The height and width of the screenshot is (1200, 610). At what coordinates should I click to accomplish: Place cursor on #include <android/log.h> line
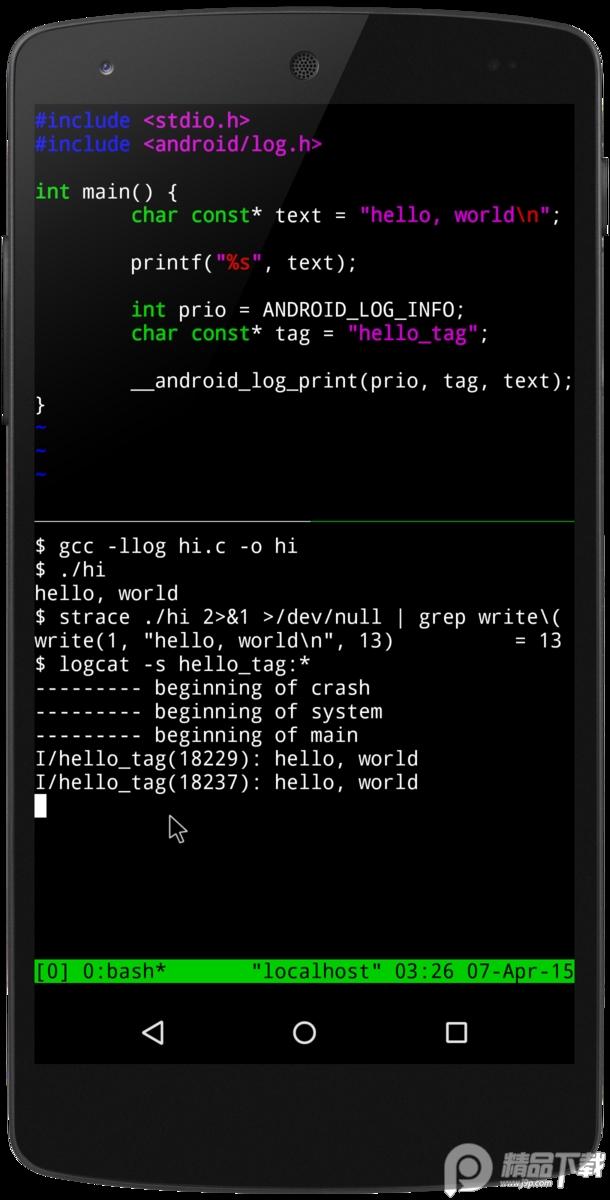pyautogui.click(x=178, y=145)
